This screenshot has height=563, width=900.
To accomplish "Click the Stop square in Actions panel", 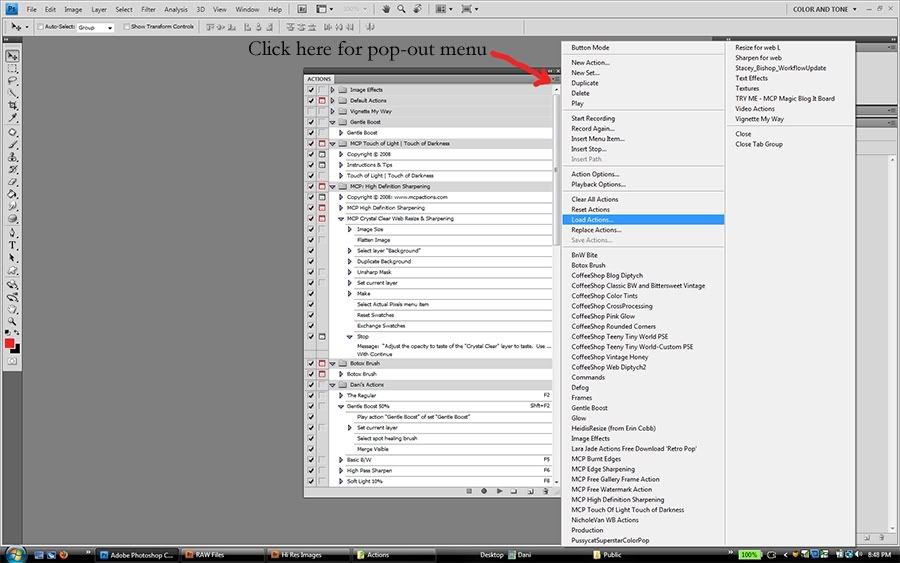I will coord(469,491).
